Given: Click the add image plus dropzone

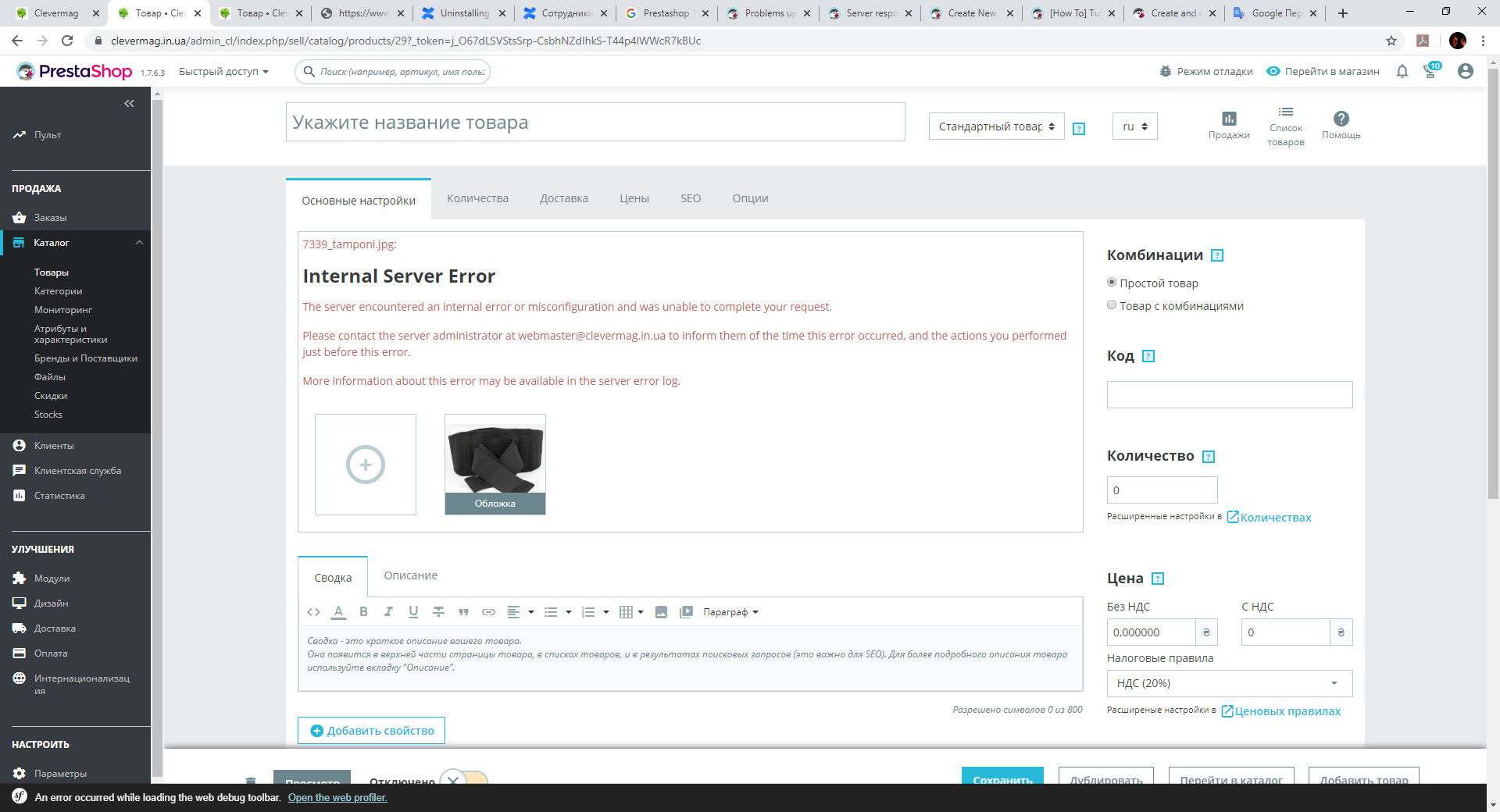Looking at the screenshot, I should click(x=366, y=465).
